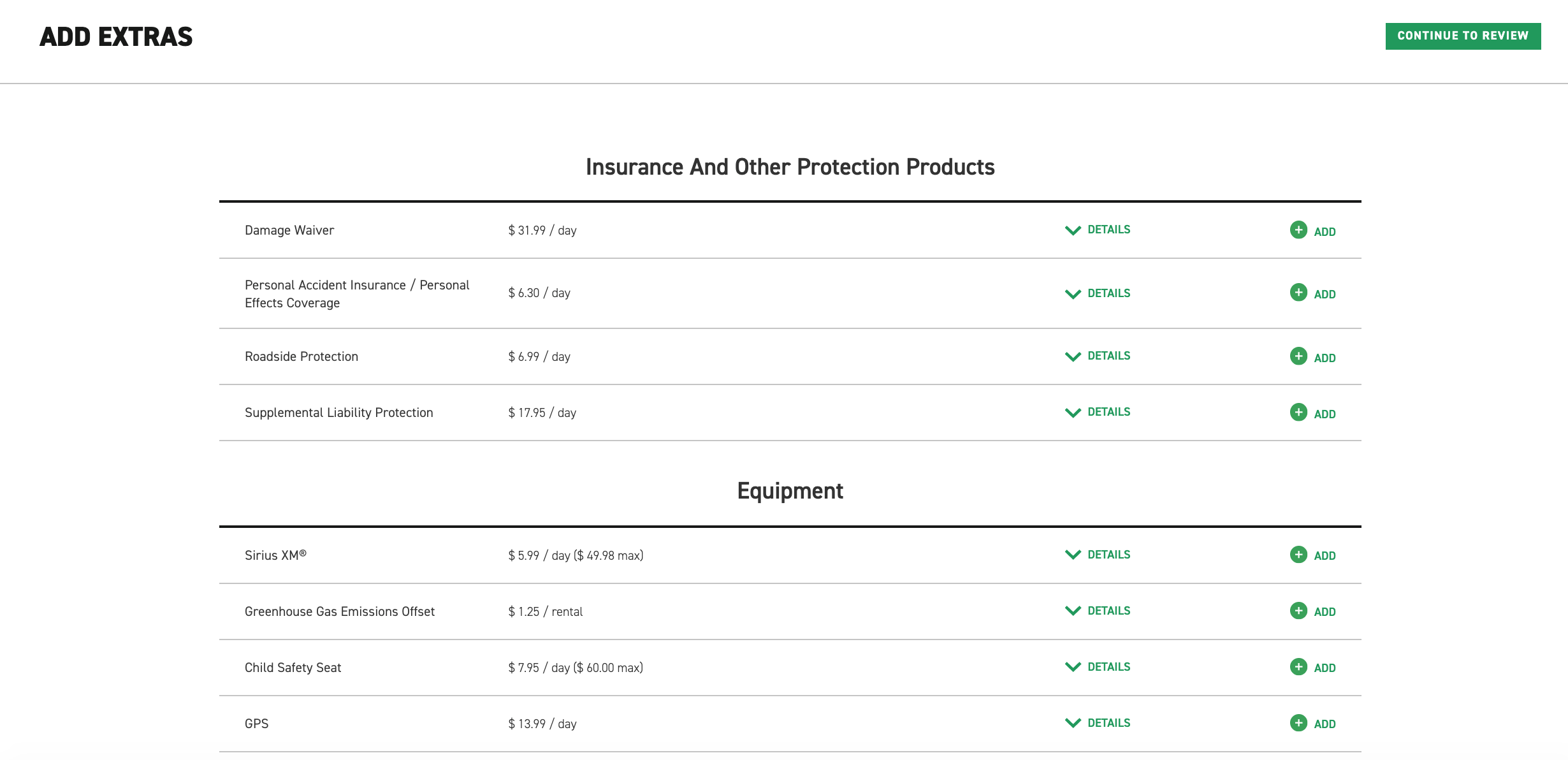Image resolution: width=1568 pixels, height=760 pixels.
Task: Expand Details for Roadside Protection
Action: pos(1096,356)
